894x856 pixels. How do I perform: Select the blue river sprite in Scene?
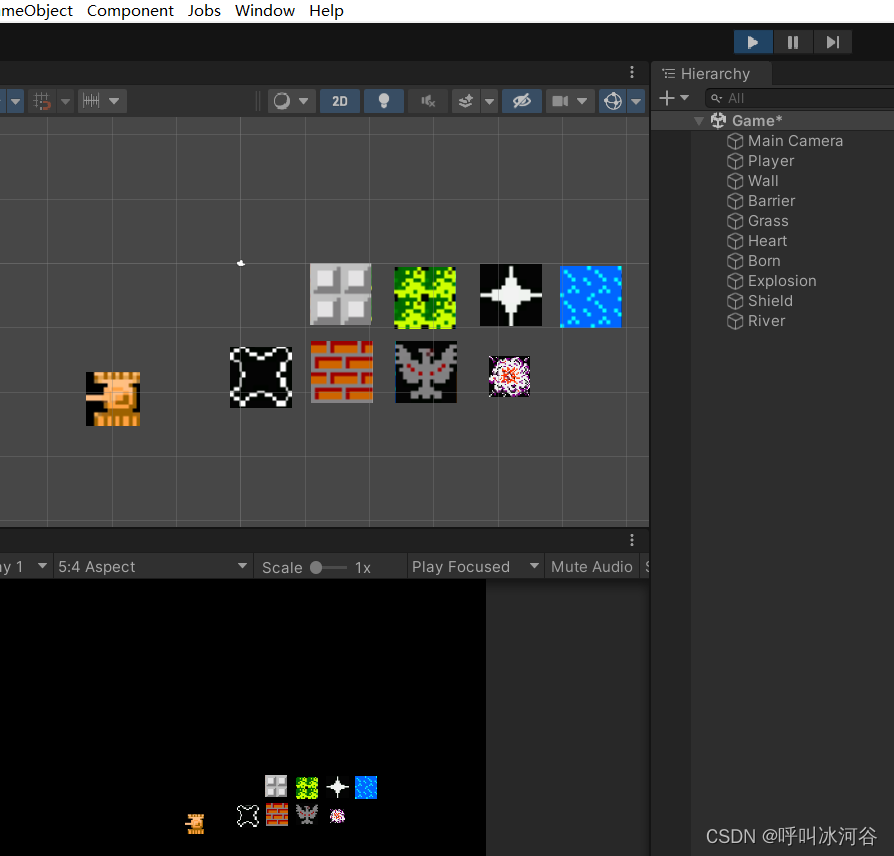591,297
